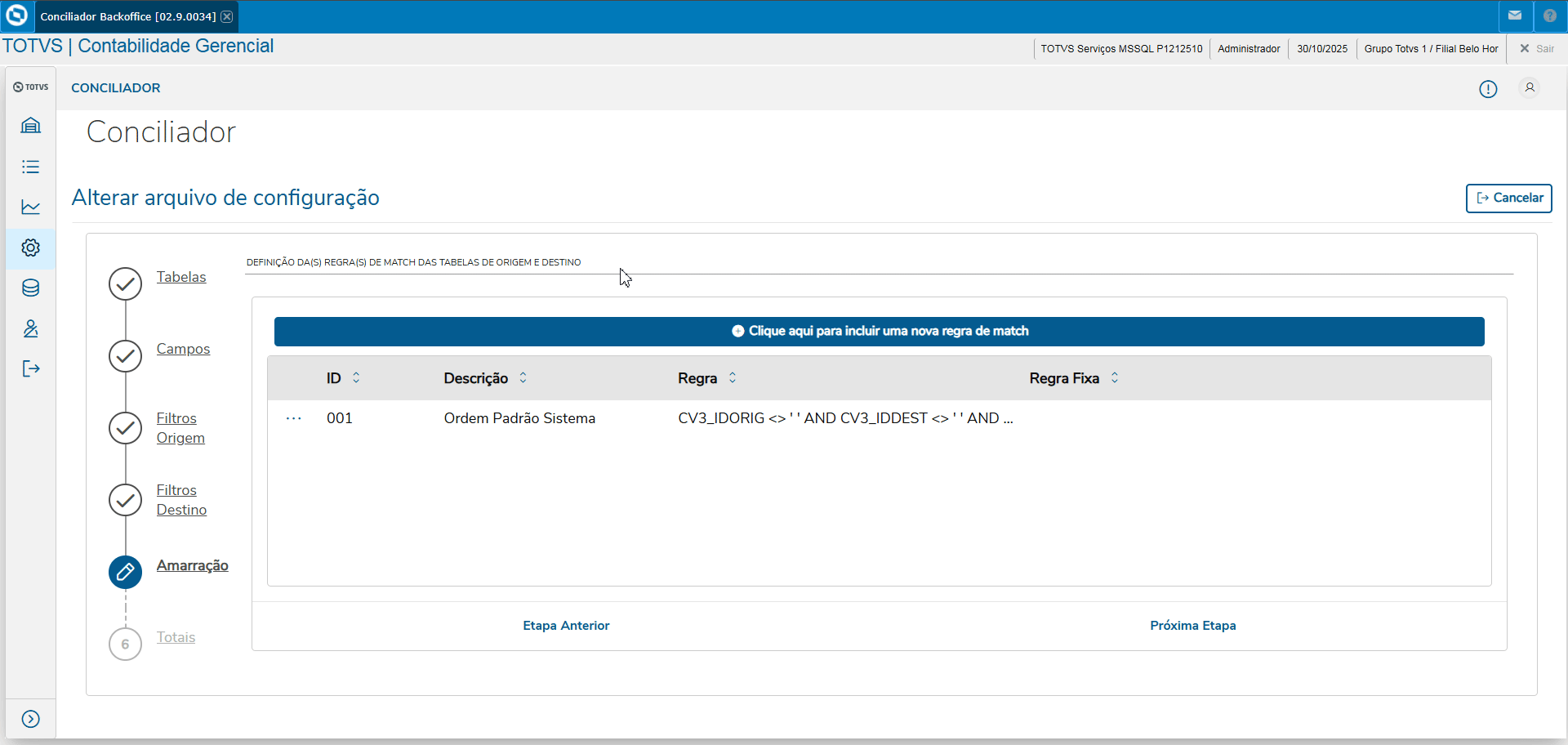Click the TOTVS round logo in title bar

pyautogui.click(x=16, y=16)
